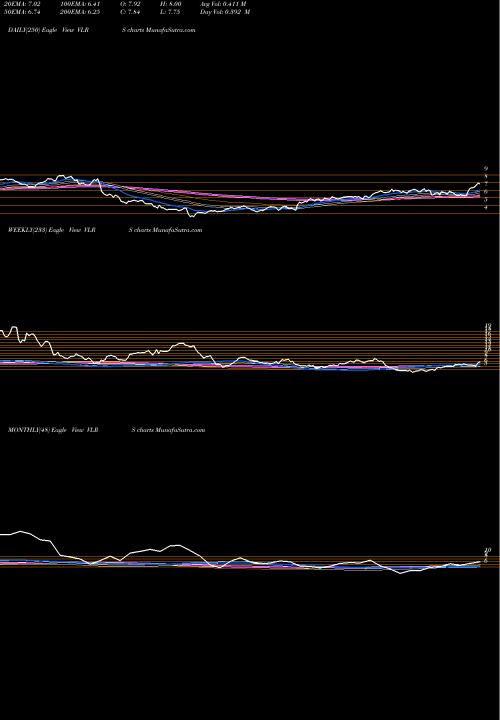
Task: Click the close price C: 7.84
Action: (x=131, y=12)
